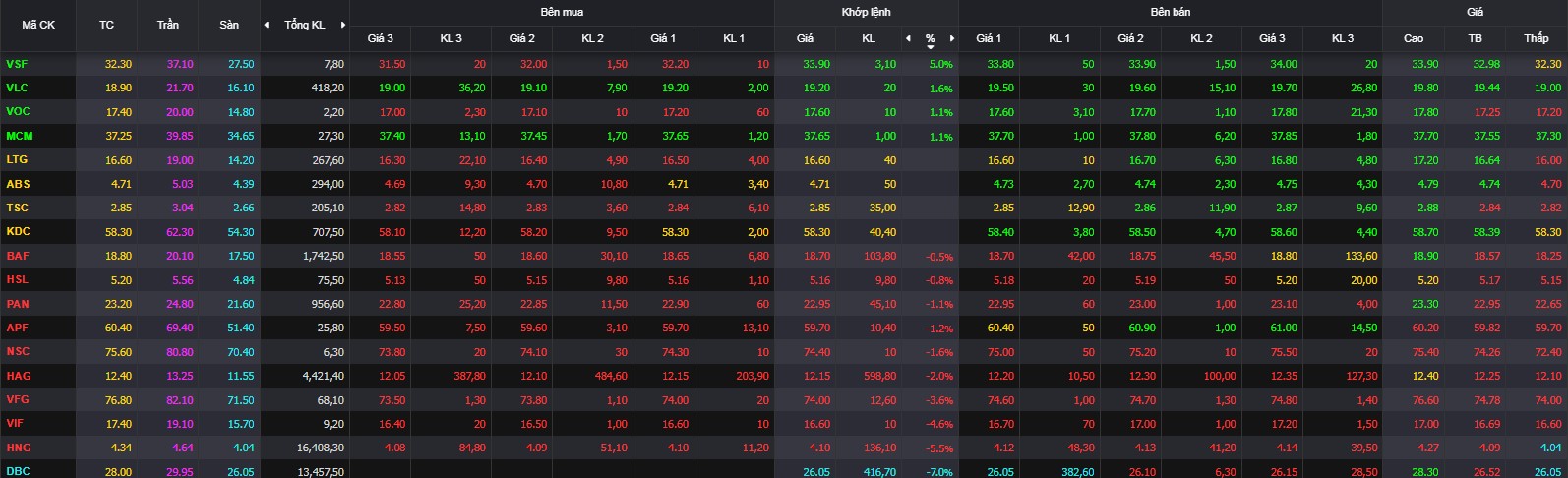Click KL 3 header under Bên bán
The width and height of the screenshot is (1568, 478).
pyautogui.click(x=1343, y=38)
